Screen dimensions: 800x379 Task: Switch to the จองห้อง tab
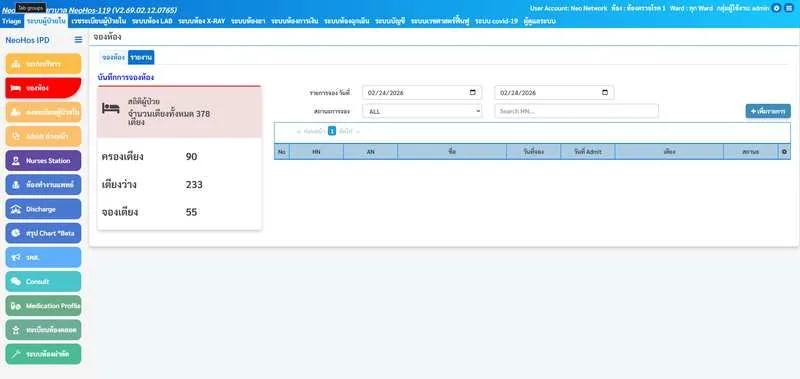click(113, 57)
